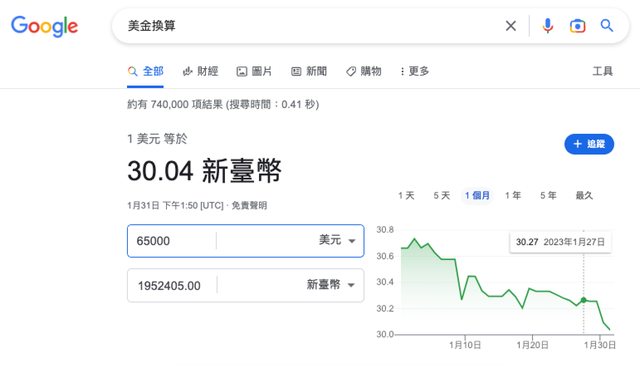Image resolution: width=640 pixels, height=366 pixels.
Task: Open the 免責聲明 disclaimer link
Action: (249, 205)
